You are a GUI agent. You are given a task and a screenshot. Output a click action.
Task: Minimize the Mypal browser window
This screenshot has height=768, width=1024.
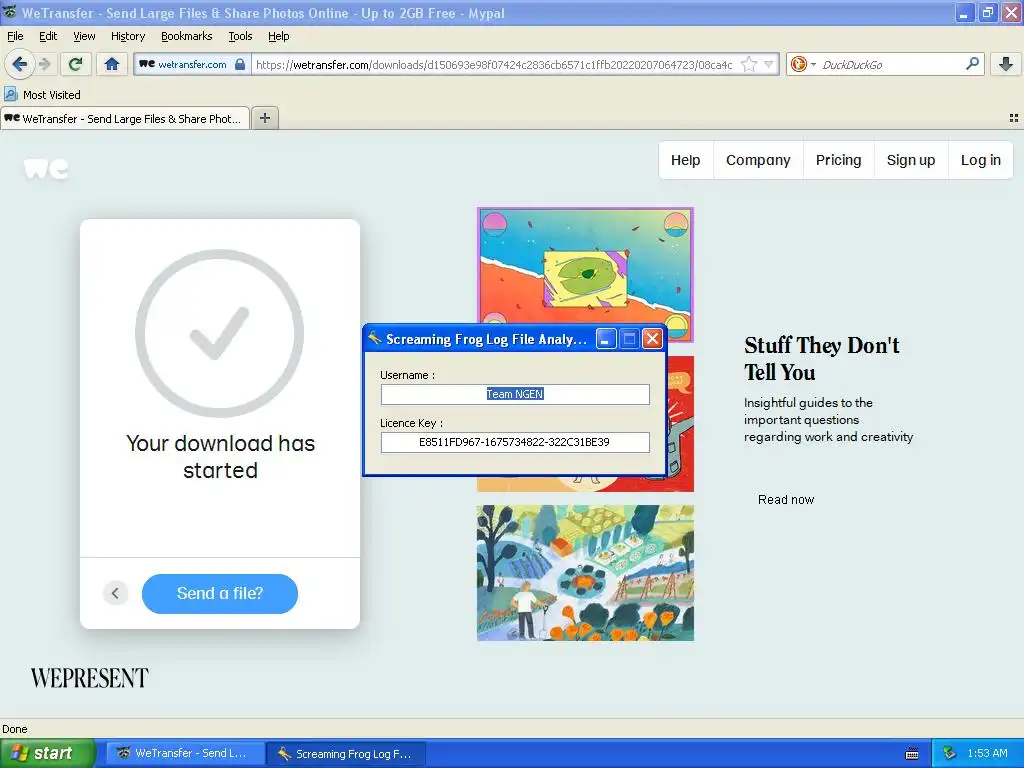click(x=964, y=12)
